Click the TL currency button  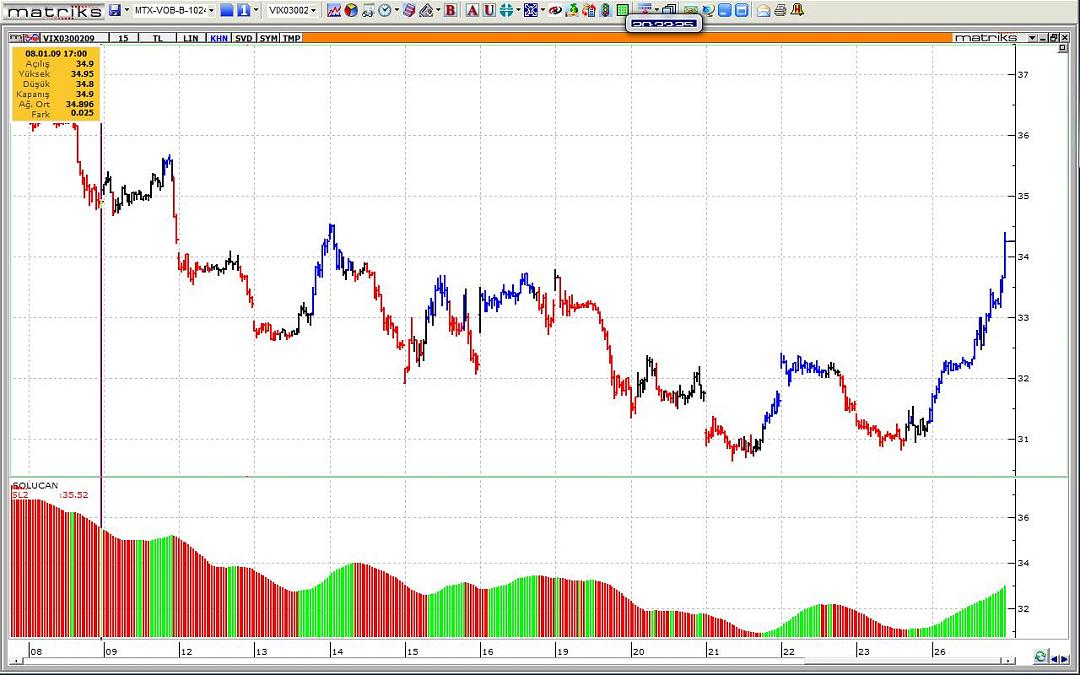tap(157, 38)
